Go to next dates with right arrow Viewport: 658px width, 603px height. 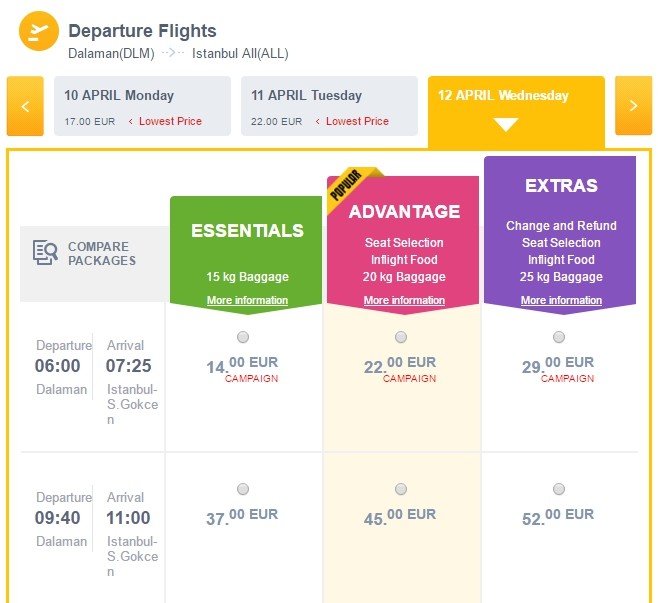click(x=633, y=106)
